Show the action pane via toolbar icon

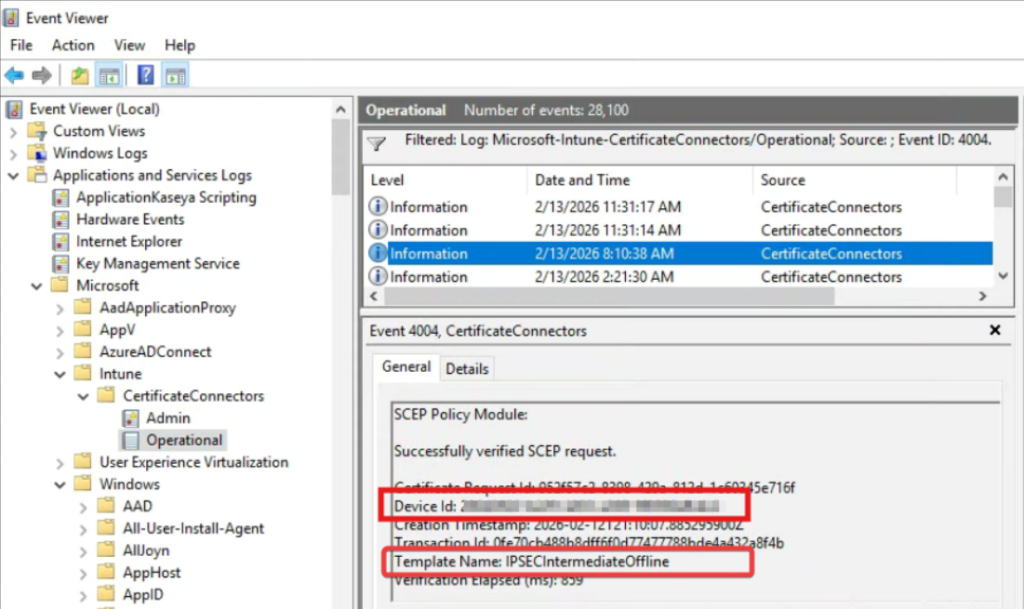pos(174,74)
